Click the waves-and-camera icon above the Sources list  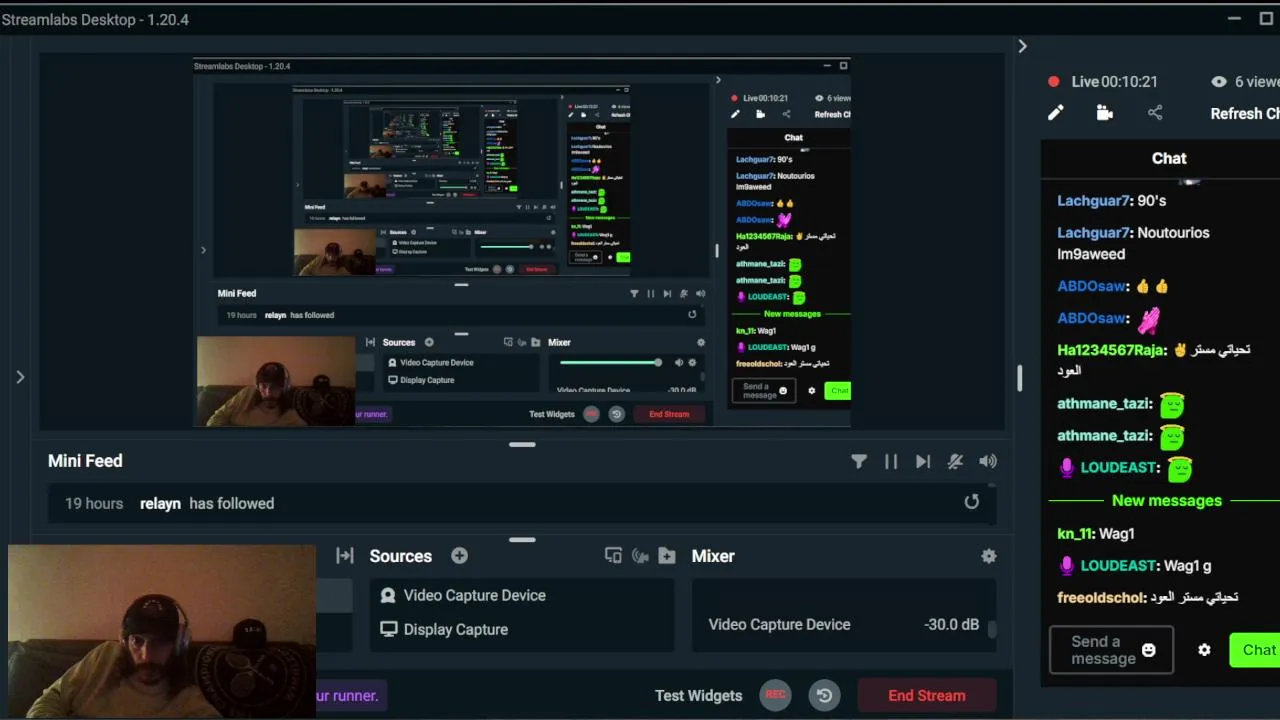click(x=640, y=556)
